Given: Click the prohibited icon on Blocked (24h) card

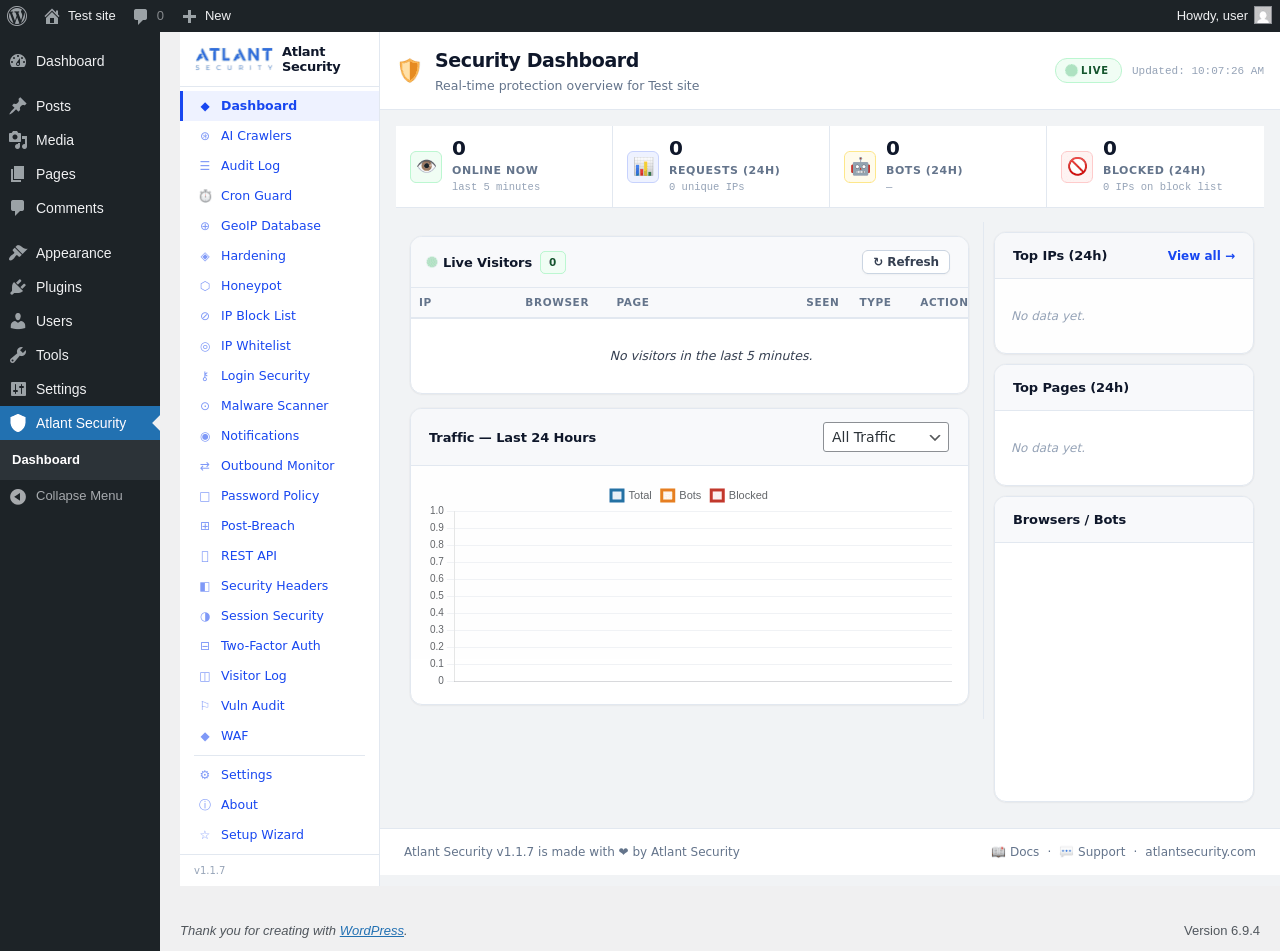Looking at the screenshot, I should 1077,167.
